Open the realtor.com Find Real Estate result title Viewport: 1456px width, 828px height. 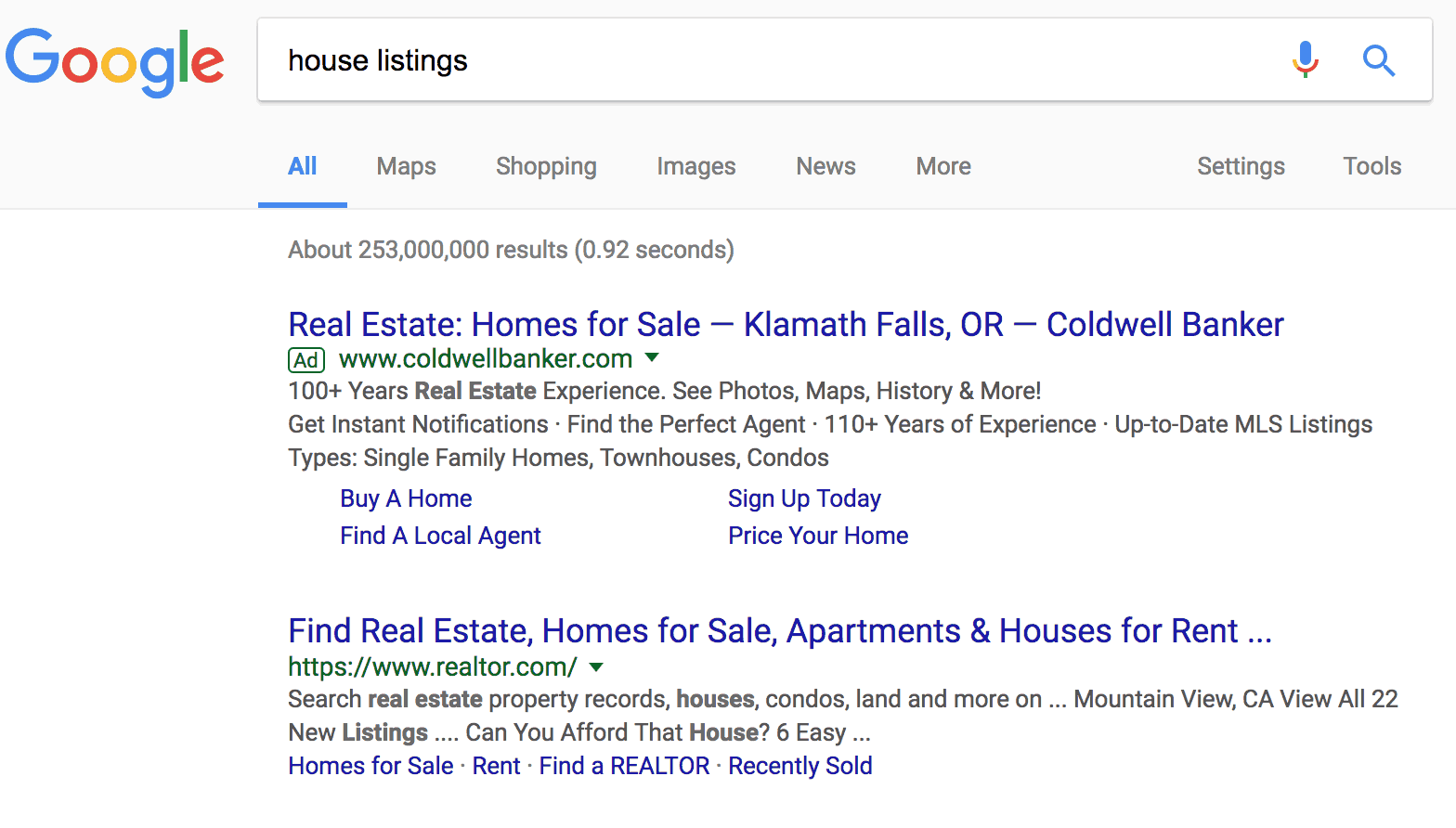[780, 630]
